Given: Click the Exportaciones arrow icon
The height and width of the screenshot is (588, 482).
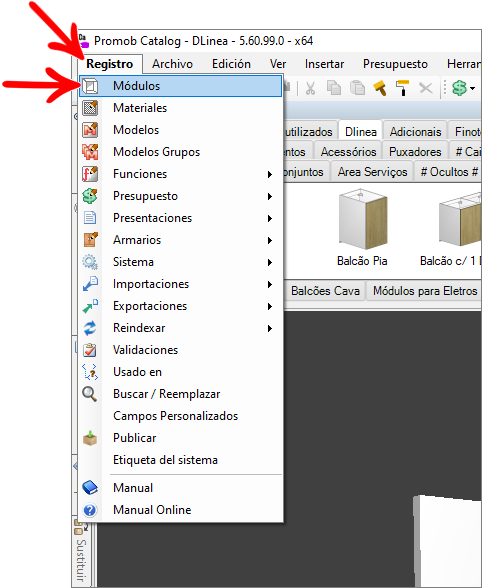Looking at the screenshot, I should coord(90,306).
